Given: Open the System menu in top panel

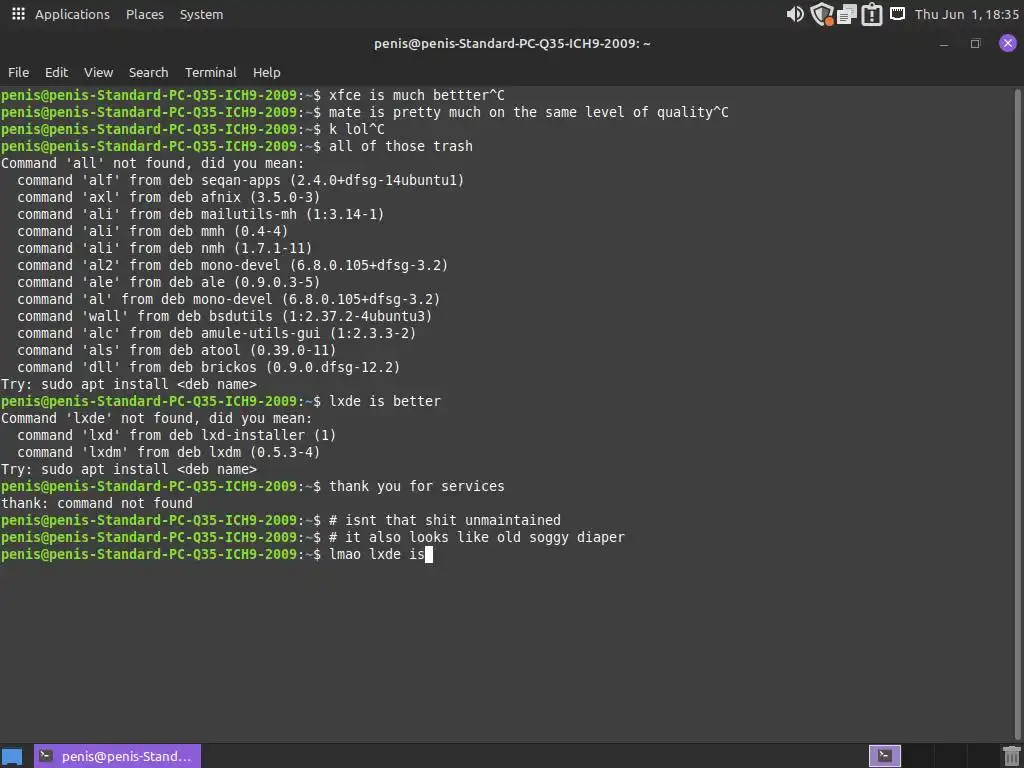Looking at the screenshot, I should pos(201,14).
